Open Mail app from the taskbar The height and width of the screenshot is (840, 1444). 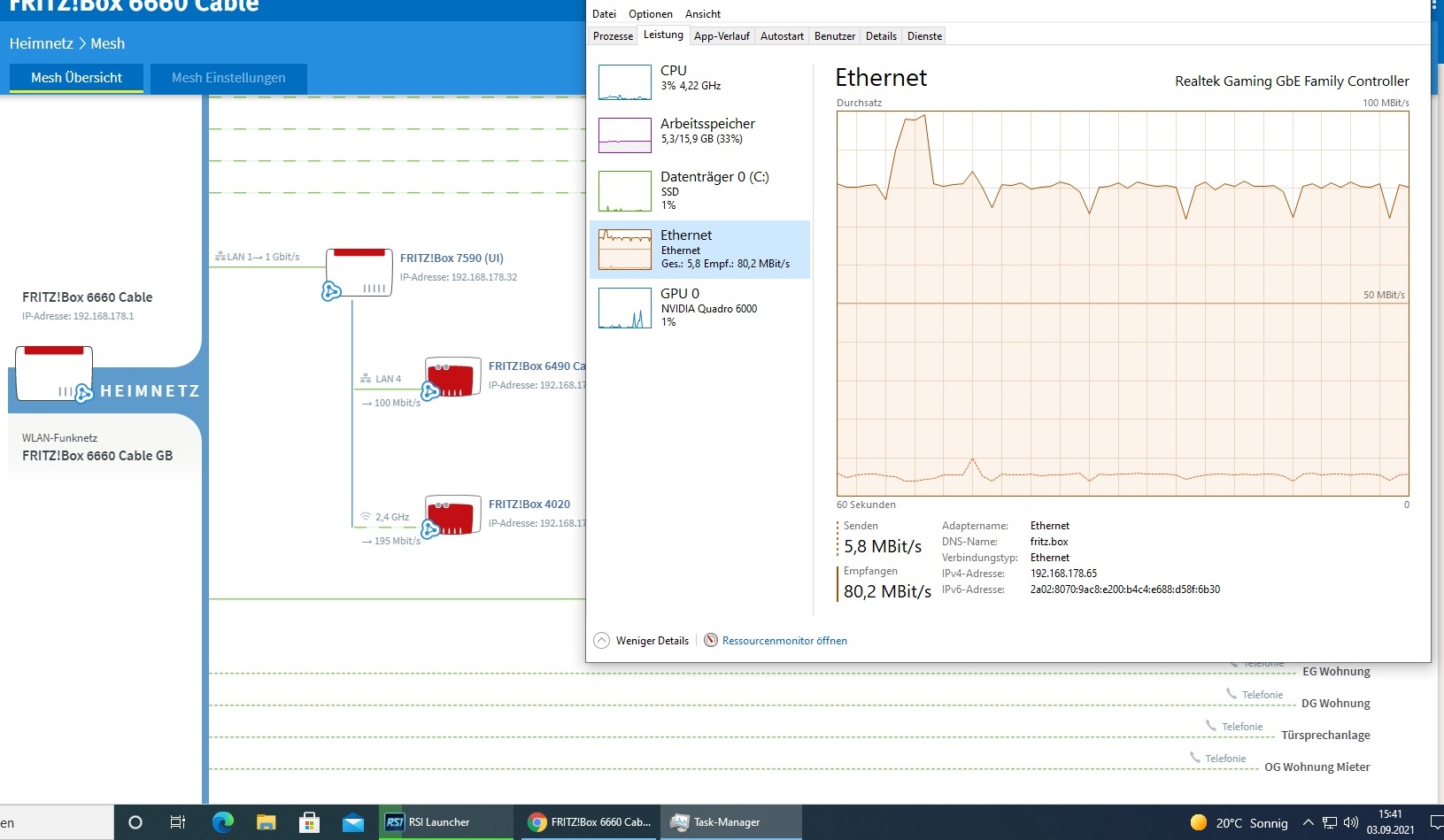tap(353, 822)
